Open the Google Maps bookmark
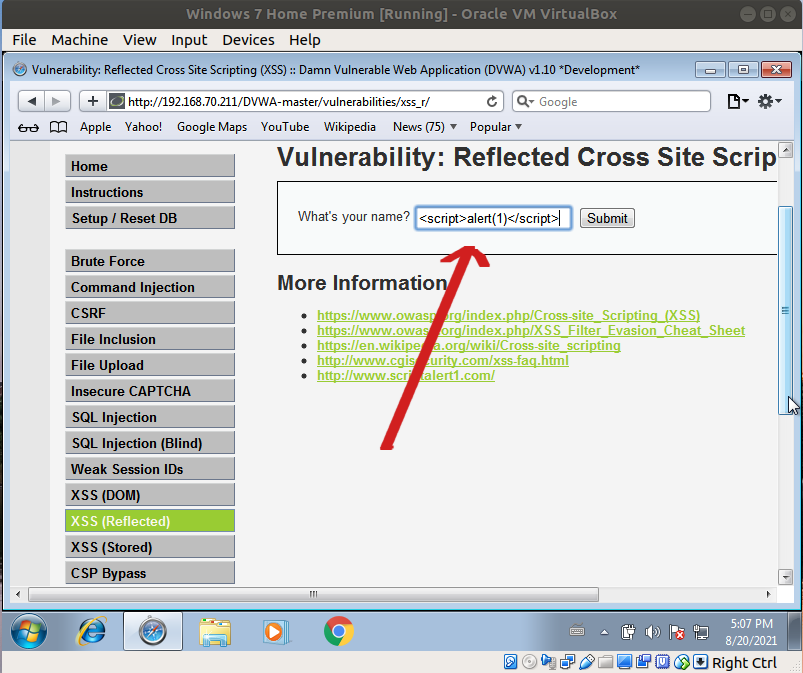The width and height of the screenshot is (803, 673). [x=212, y=127]
